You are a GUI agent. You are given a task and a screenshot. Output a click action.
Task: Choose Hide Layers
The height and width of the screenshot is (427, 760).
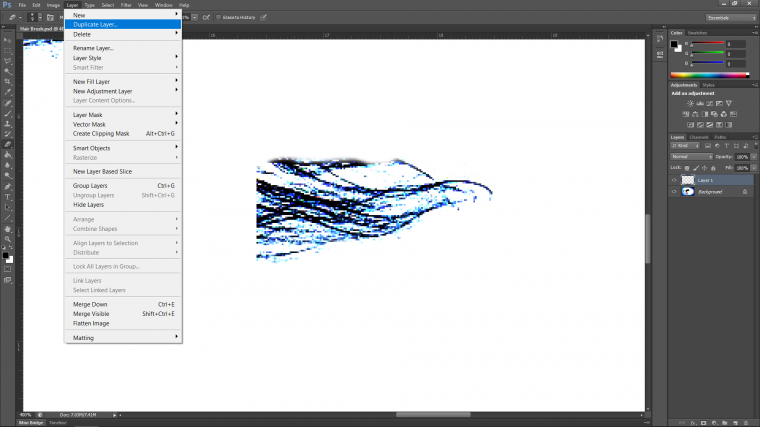coord(123,205)
